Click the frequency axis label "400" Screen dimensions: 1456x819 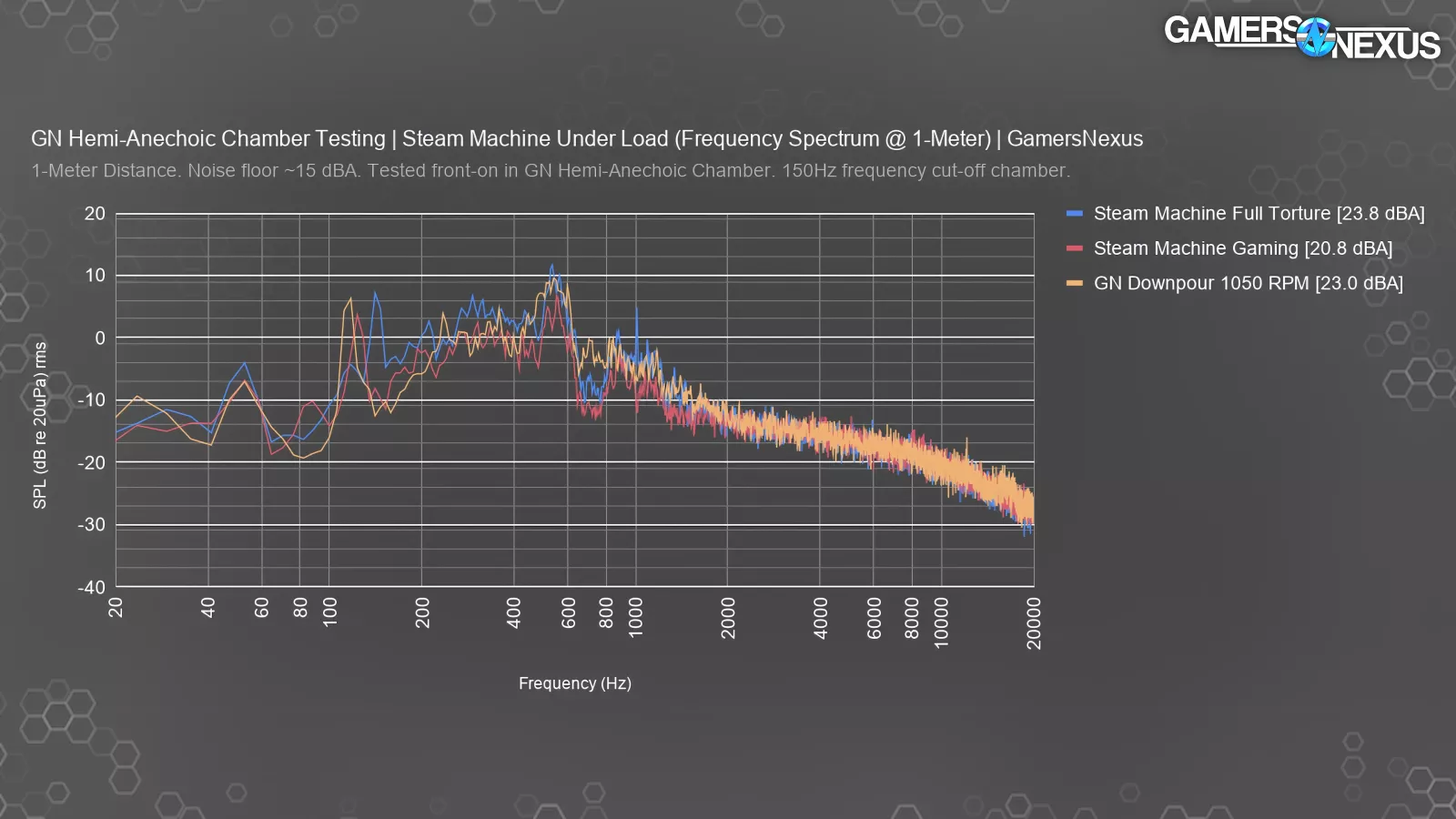point(514,612)
